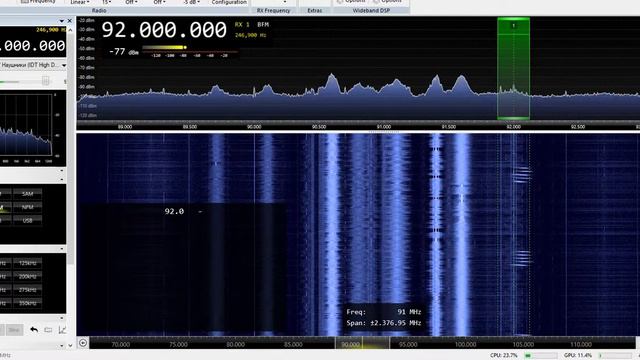The height and width of the screenshot is (360, 640).
Task: Select SAM demodulation mode
Action: [x=27, y=193]
